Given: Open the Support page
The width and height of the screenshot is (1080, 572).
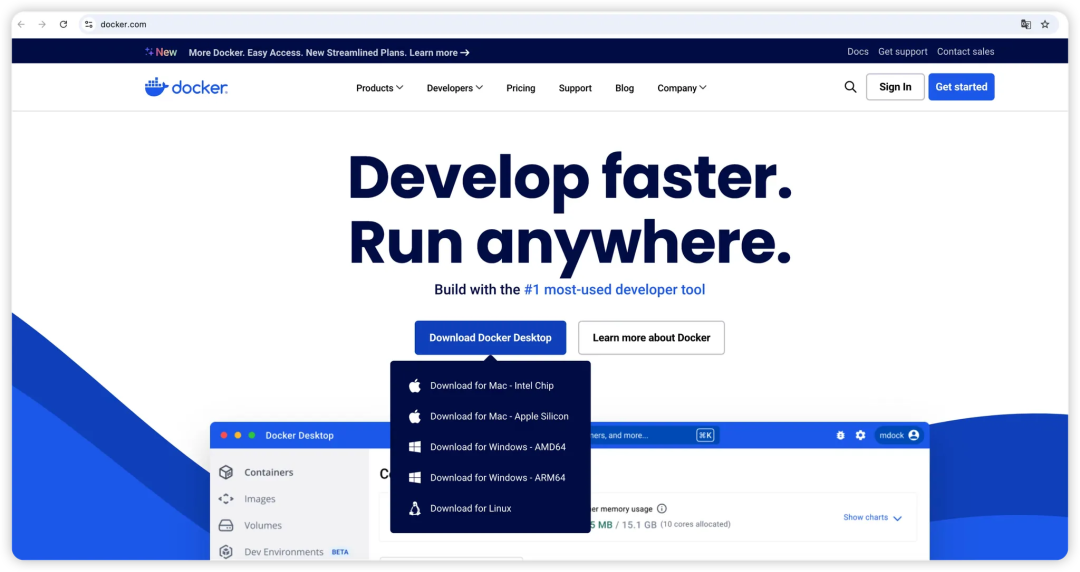Looking at the screenshot, I should point(575,88).
